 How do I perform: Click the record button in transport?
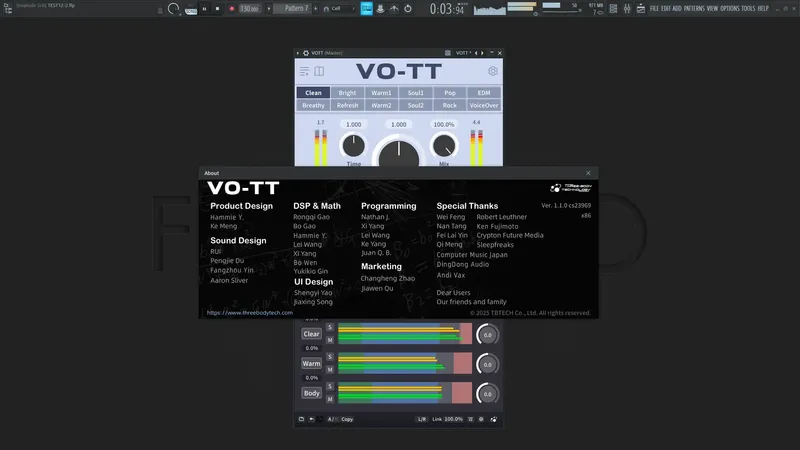232,9
